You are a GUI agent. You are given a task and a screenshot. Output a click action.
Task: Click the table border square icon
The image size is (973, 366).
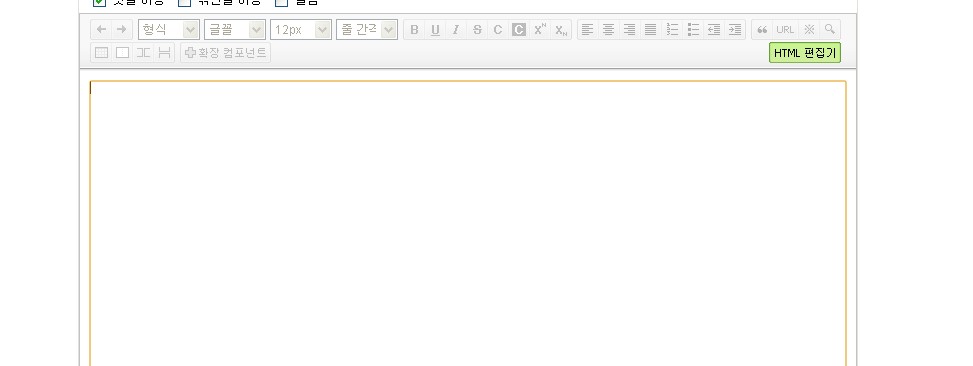coord(122,53)
